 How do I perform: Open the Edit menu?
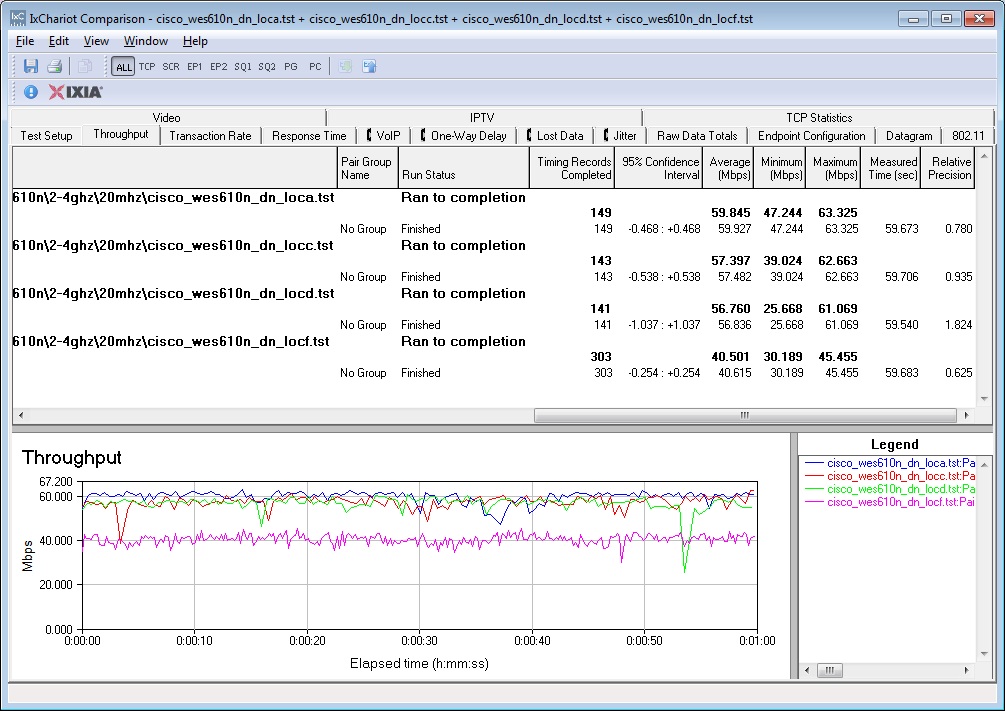(x=58, y=41)
